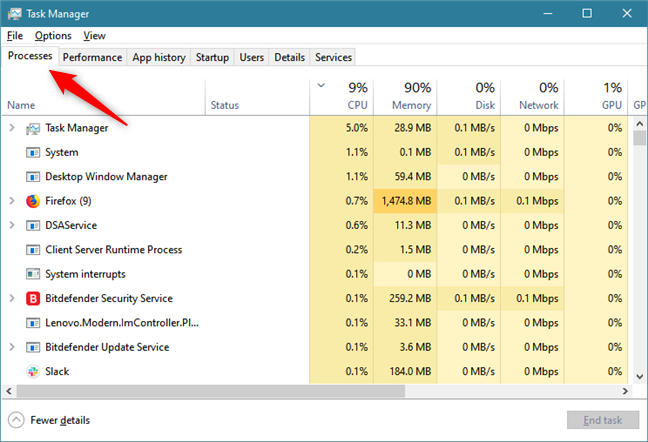The image size is (648, 442).
Task: Click the Task Manager process row icon
Action: coord(33,128)
